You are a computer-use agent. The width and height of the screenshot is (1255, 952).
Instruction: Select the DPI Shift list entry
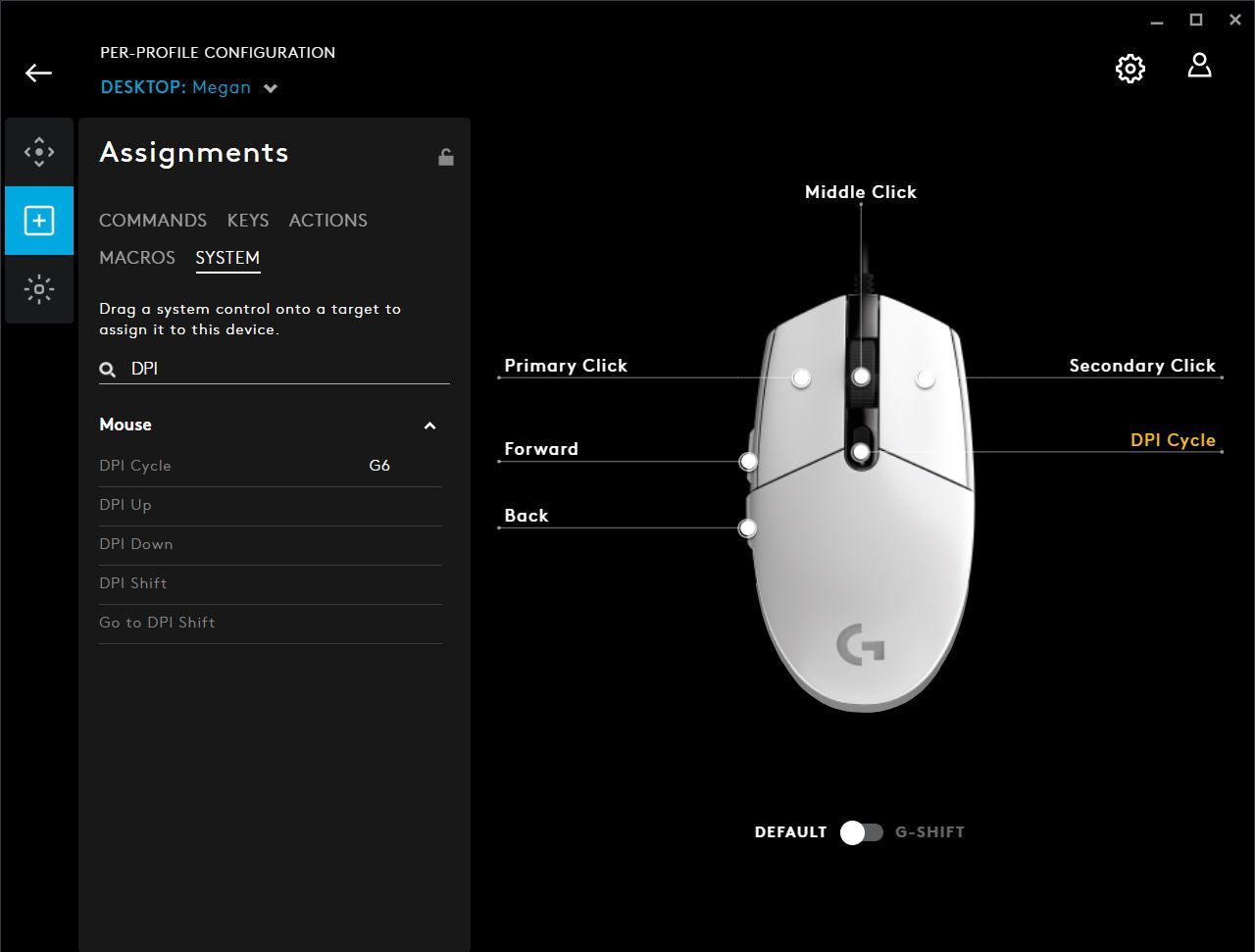coord(133,583)
